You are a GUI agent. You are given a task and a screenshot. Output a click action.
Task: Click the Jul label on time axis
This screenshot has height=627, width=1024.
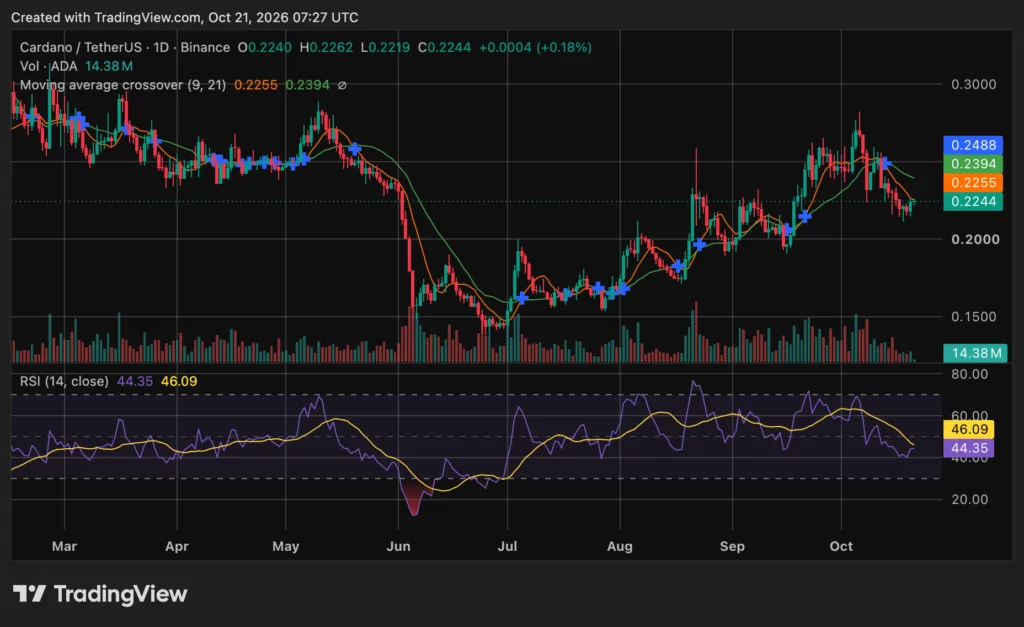(x=507, y=546)
